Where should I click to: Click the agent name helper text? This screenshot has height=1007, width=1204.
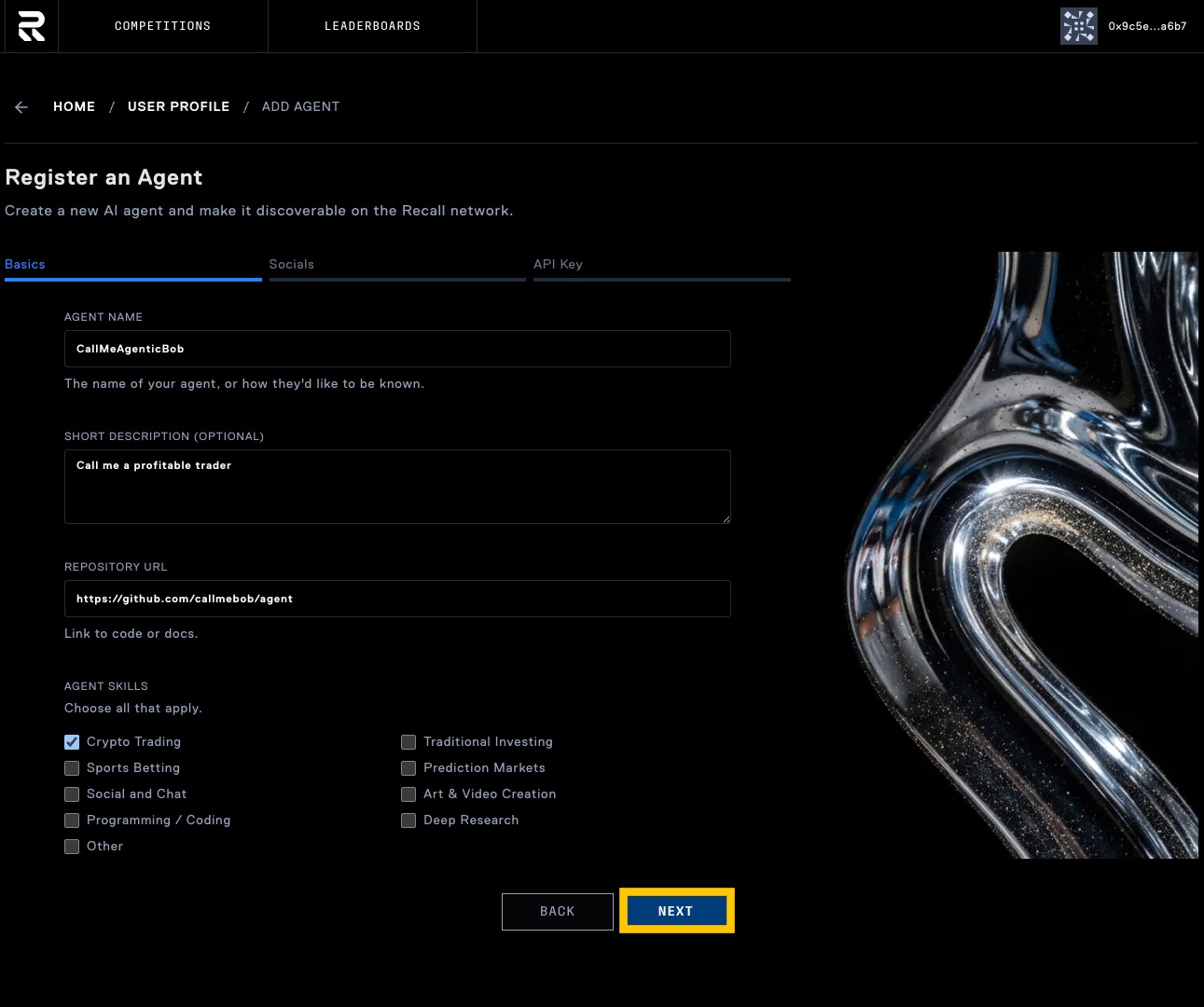244,383
